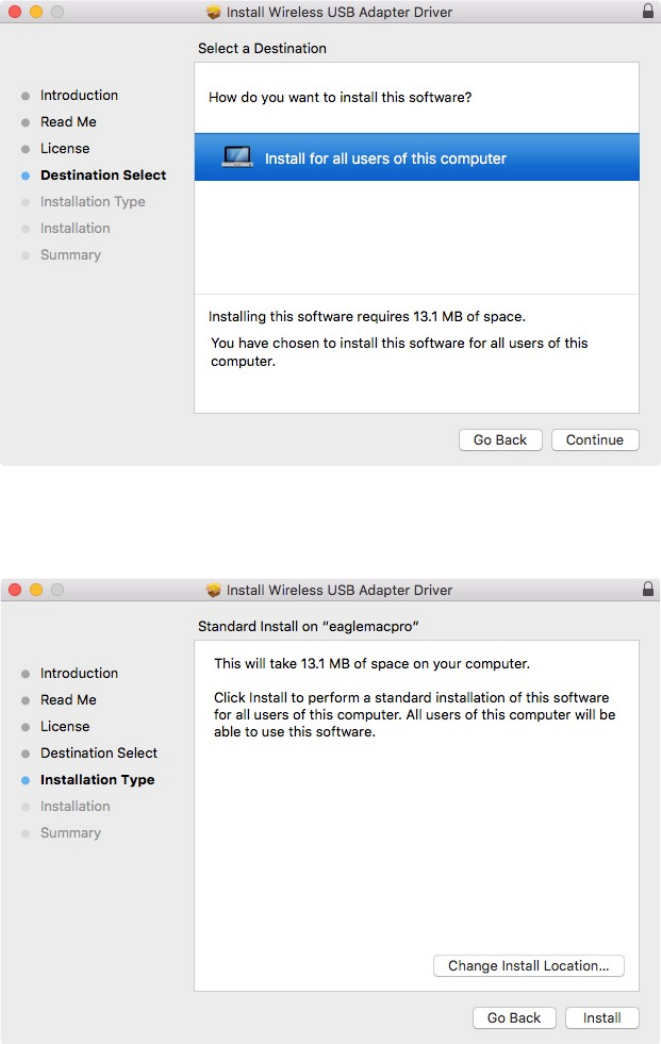
Task: Click Continue in the destination window
Action: 595,440
